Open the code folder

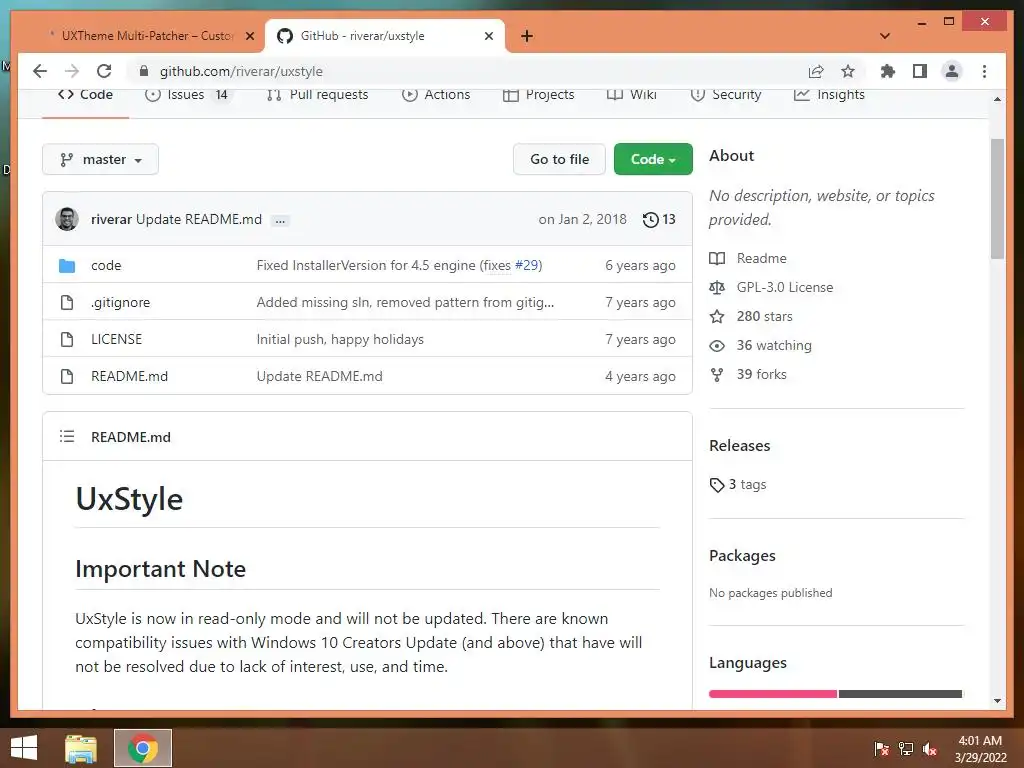(106, 265)
